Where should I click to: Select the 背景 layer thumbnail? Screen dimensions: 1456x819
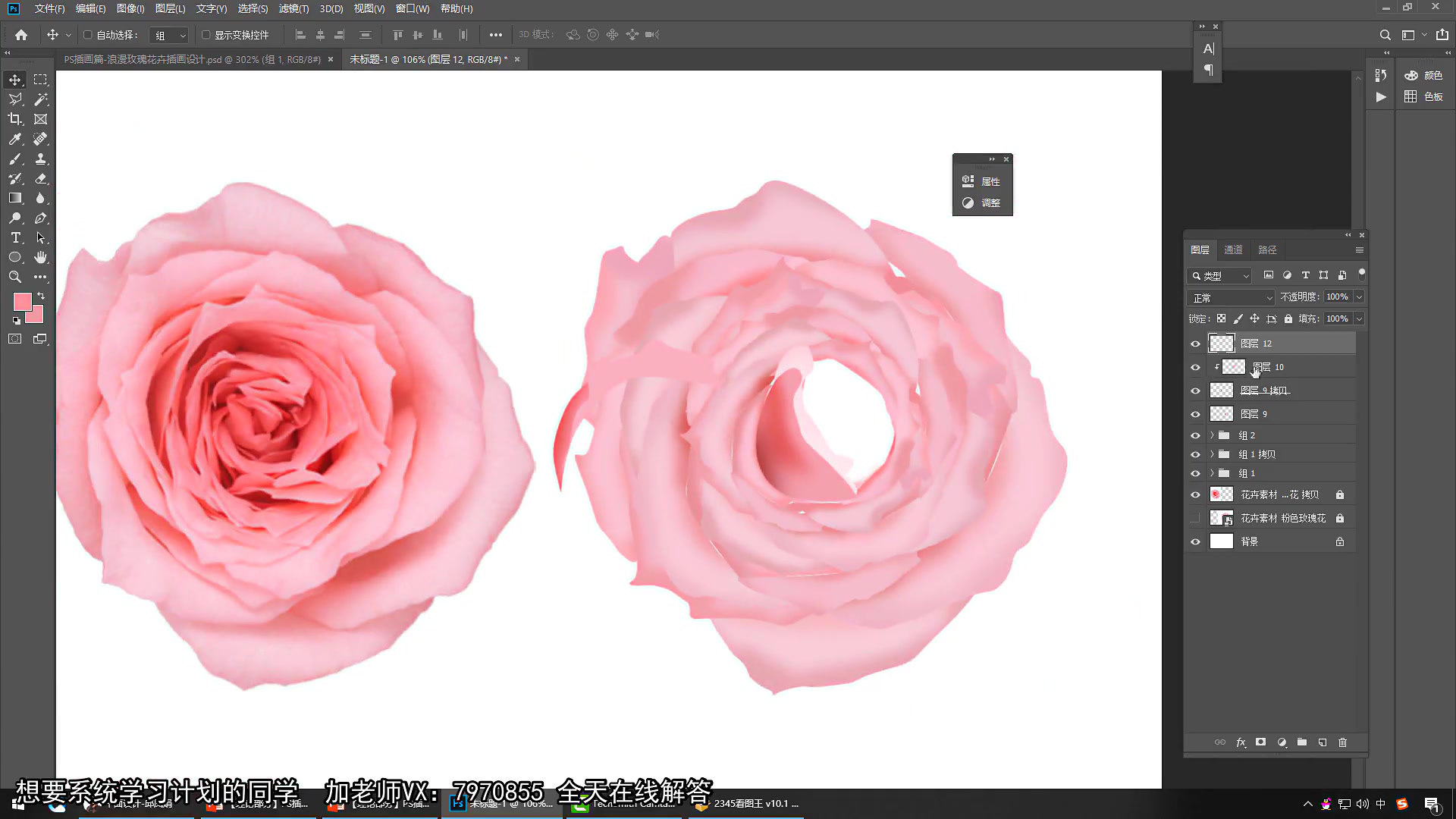(1221, 541)
